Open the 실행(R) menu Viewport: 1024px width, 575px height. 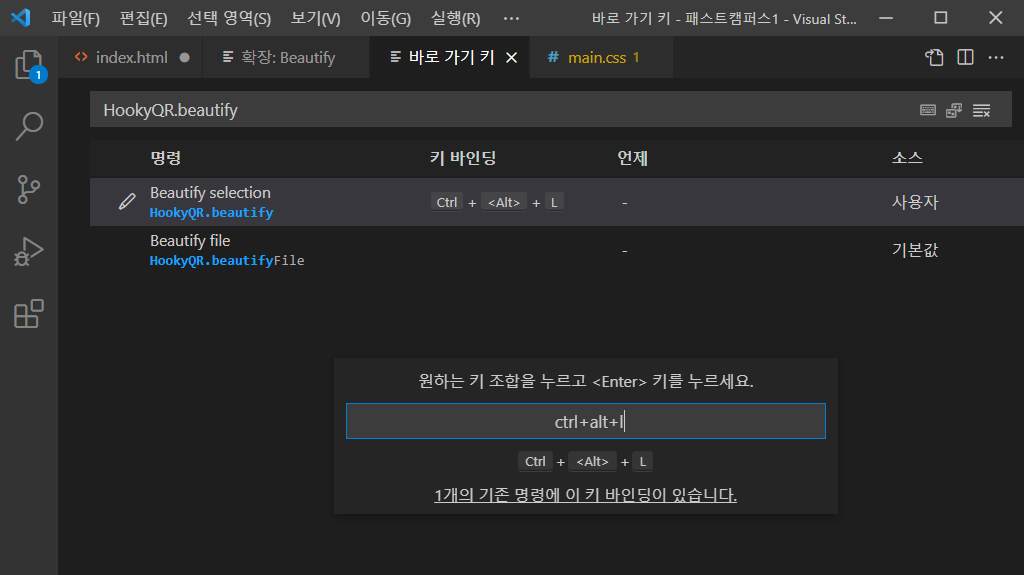(x=456, y=18)
